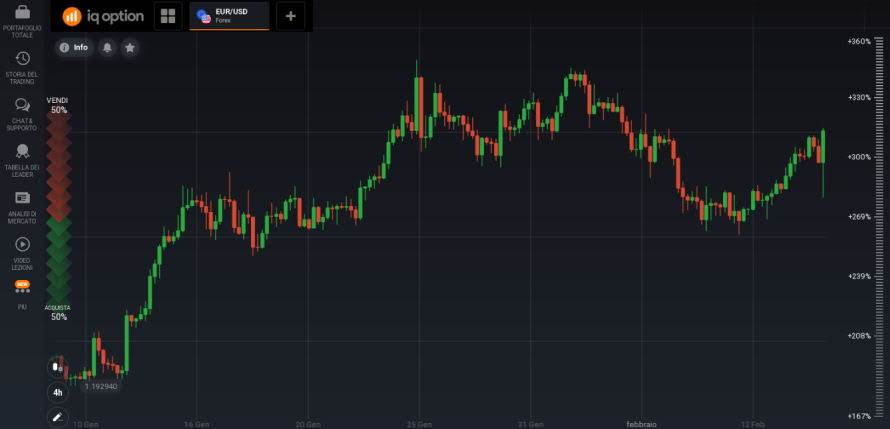This screenshot has height=429, width=890.
Task: Open Portafoglio Totale in the sidebar
Action: [x=23, y=21]
